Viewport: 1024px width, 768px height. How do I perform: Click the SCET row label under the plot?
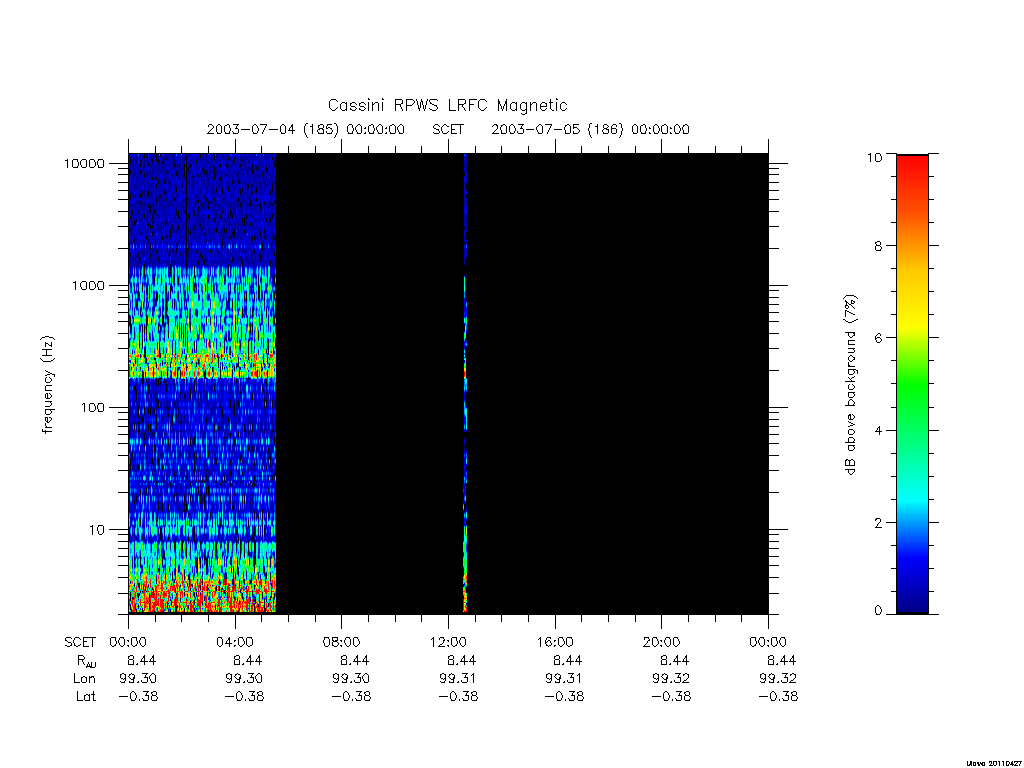(x=80, y=642)
